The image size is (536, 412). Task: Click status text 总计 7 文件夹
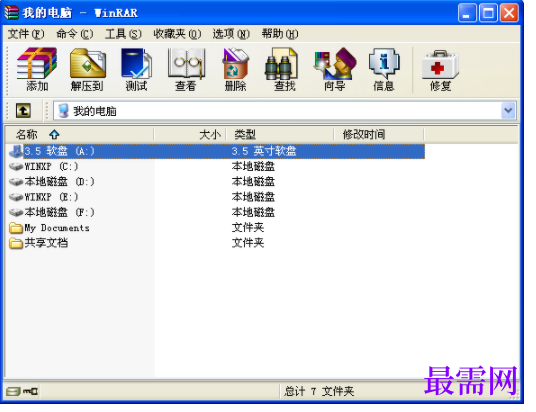(319, 391)
